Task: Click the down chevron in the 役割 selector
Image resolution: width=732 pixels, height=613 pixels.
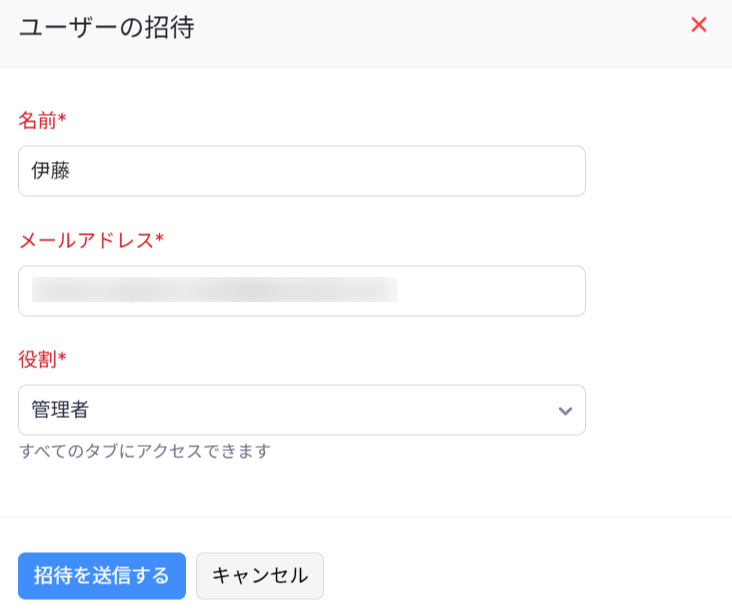Action: coord(565,410)
